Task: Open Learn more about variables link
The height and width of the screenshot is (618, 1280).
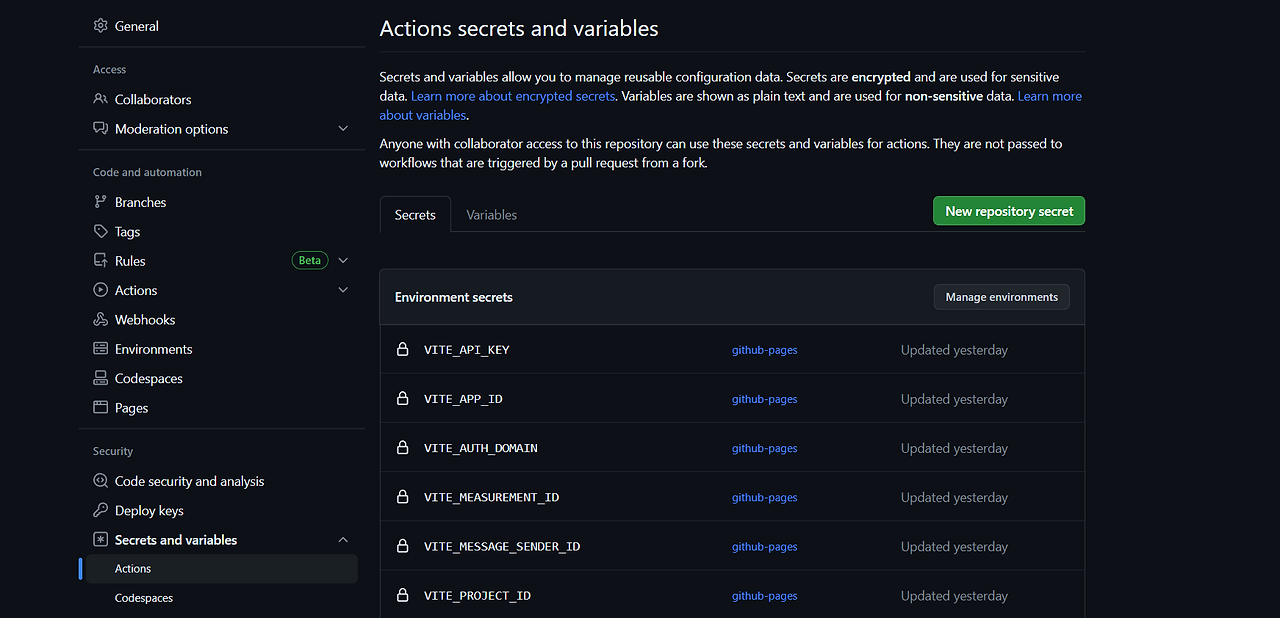Action: click(x=1049, y=96)
